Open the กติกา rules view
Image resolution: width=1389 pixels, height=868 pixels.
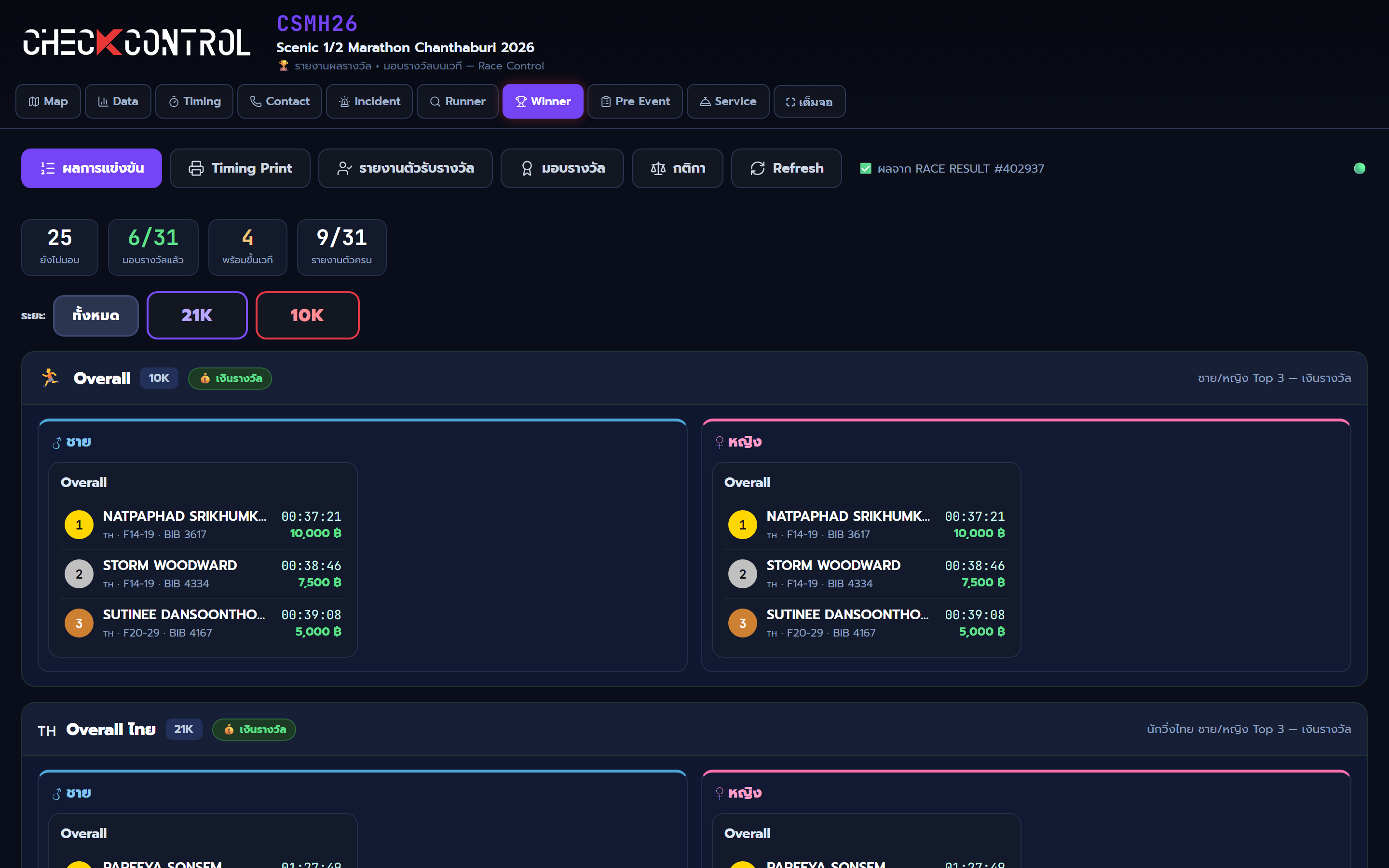(x=677, y=168)
